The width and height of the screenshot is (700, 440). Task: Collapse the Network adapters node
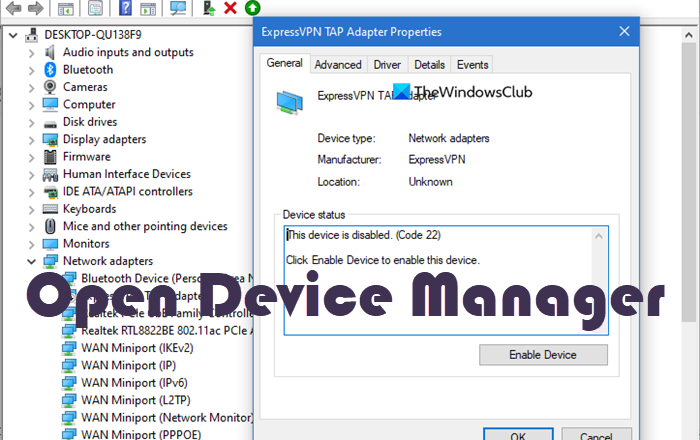[x=31, y=262]
